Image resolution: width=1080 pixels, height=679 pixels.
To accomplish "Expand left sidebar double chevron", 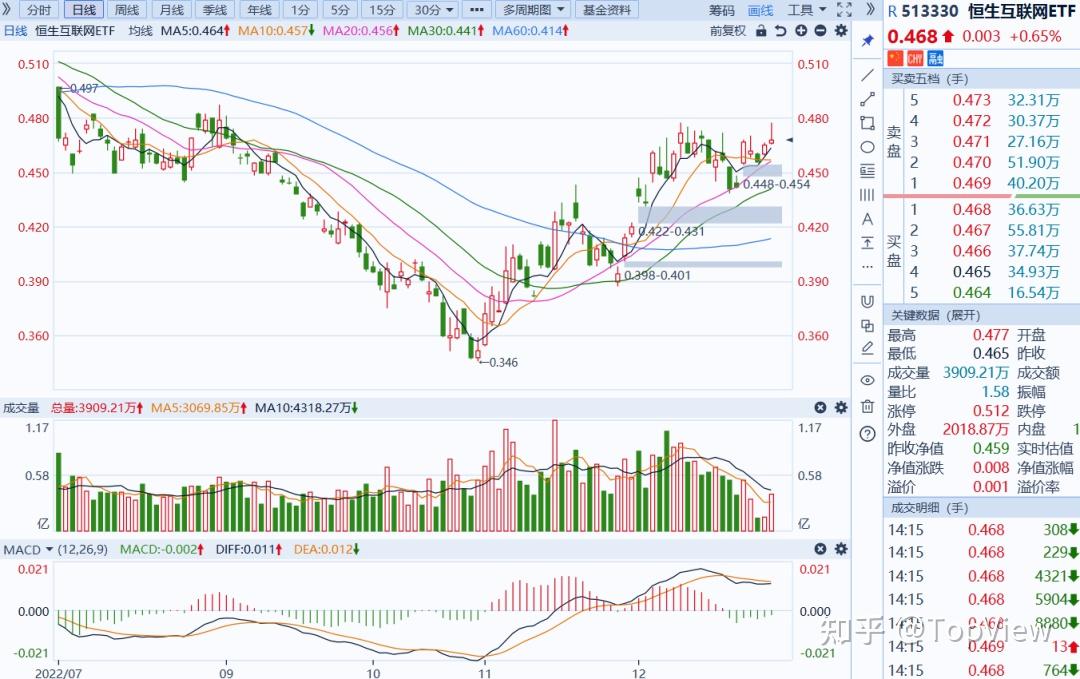I will tap(7, 10).
